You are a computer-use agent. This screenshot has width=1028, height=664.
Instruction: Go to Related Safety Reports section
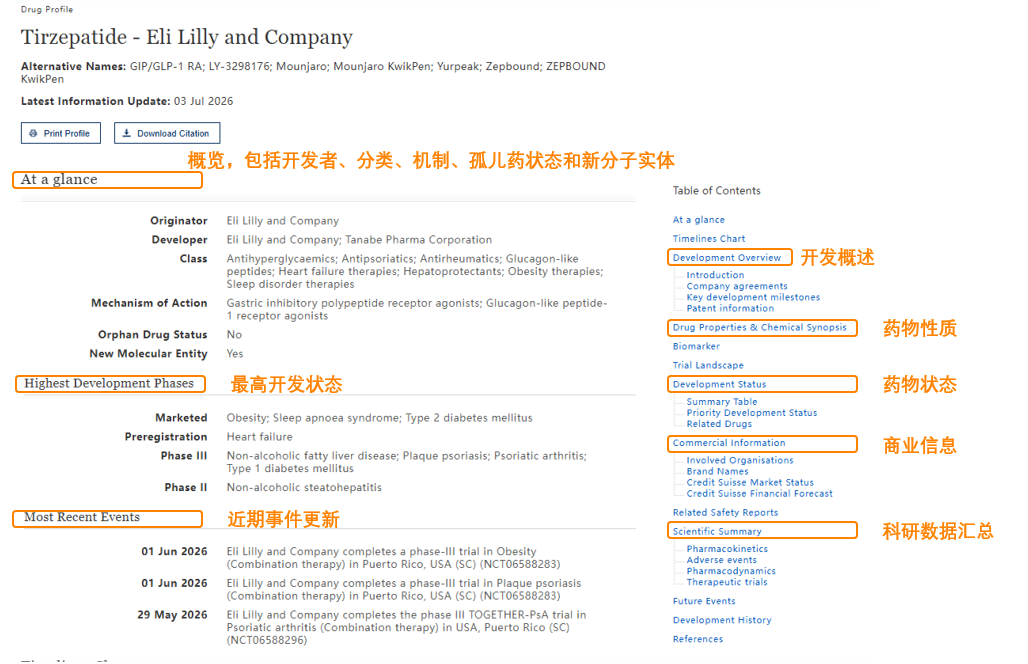(x=725, y=513)
